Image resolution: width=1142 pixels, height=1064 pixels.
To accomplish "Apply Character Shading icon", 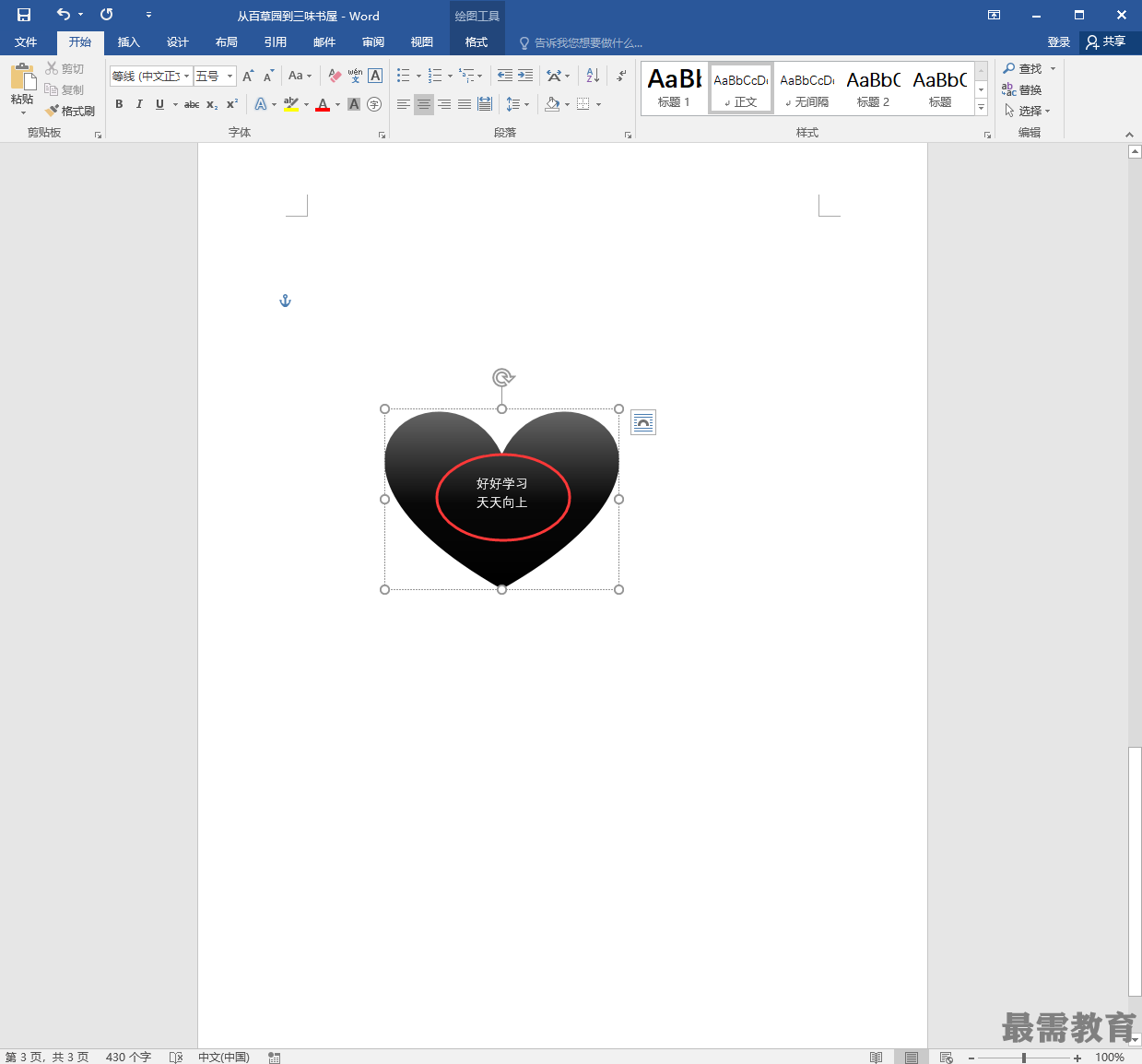I will (354, 104).
